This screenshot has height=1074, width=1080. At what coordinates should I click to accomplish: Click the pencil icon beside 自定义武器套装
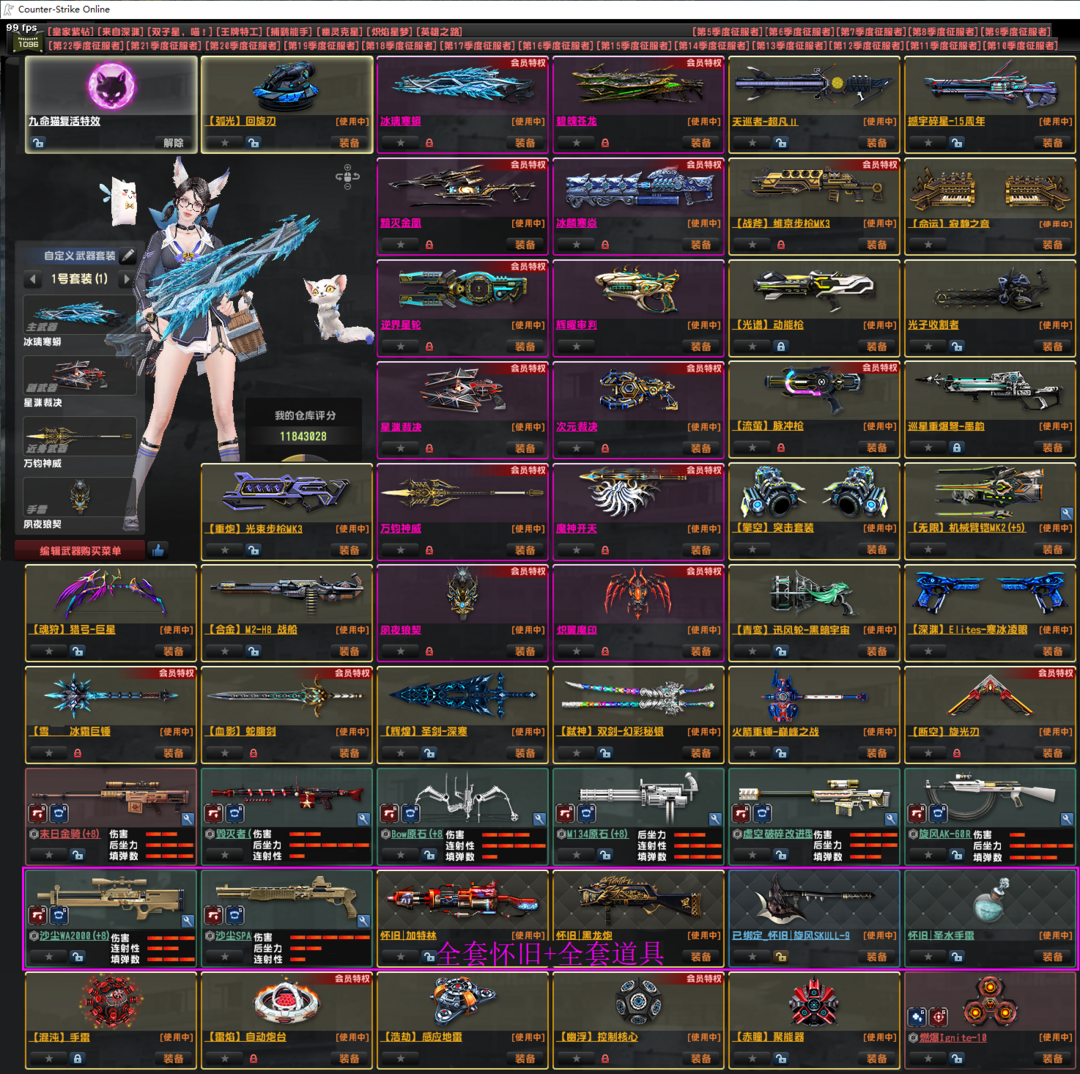[x=128, y=256]
